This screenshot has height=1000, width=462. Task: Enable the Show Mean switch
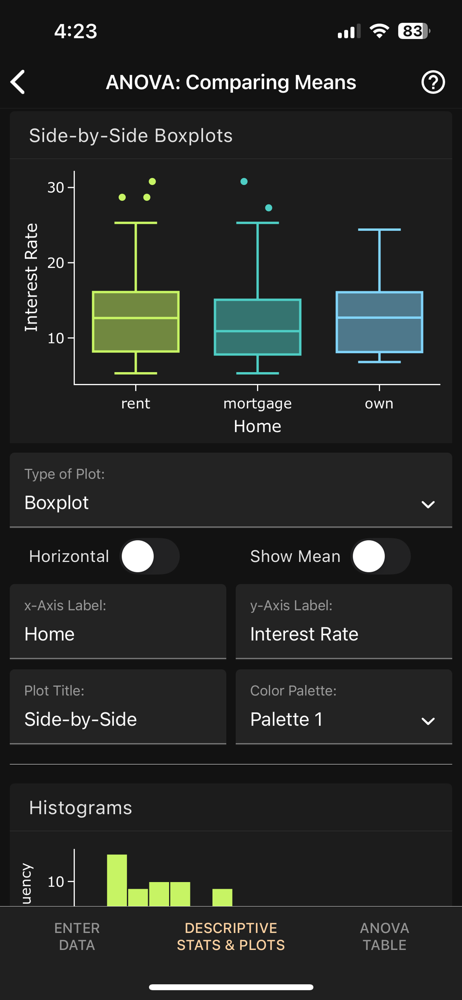point(380,556)
